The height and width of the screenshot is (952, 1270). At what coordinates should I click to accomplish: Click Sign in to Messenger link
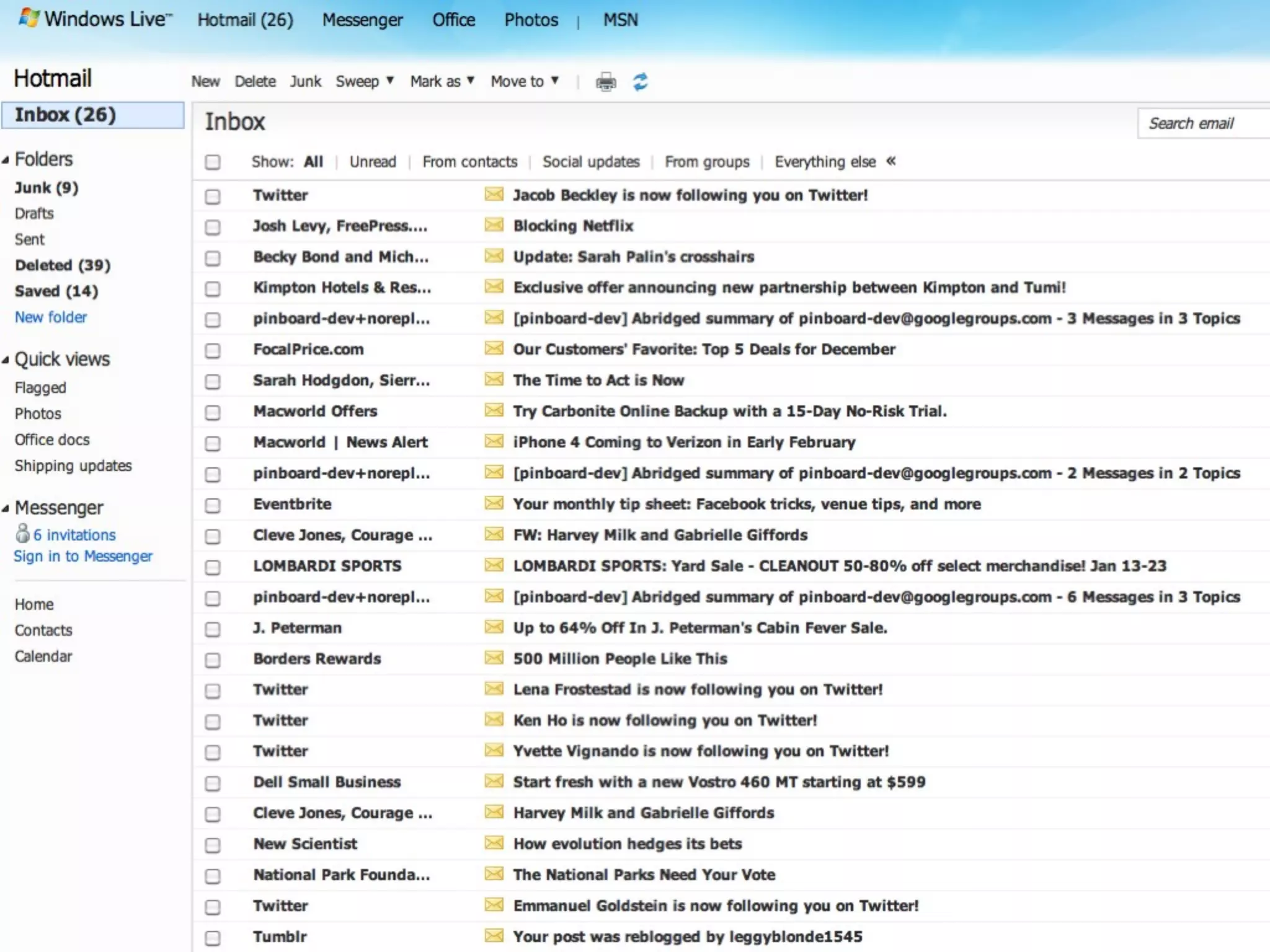pos(83,556)
